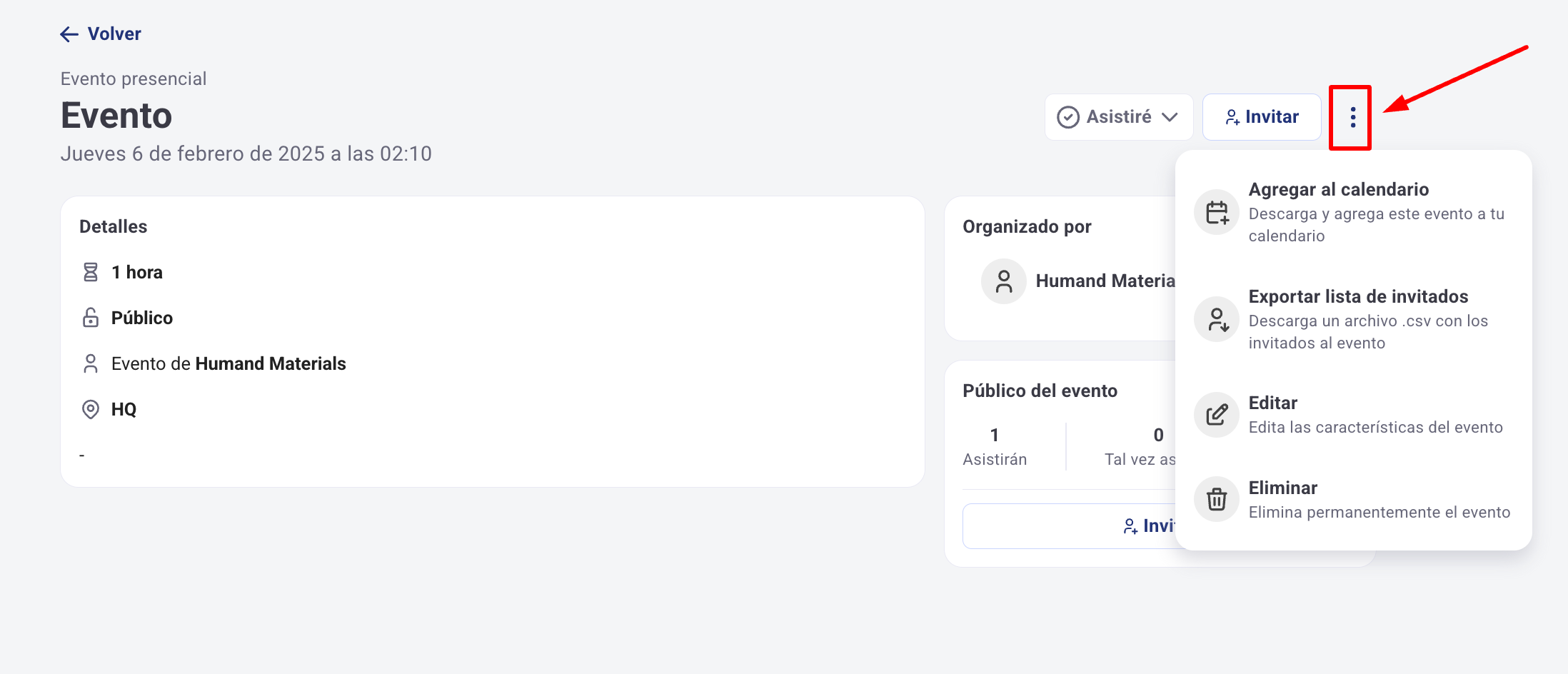This screenshot has width=1568, height=674.
Task: Choose Exportar lista de invitados
Action: [1358, 297]
